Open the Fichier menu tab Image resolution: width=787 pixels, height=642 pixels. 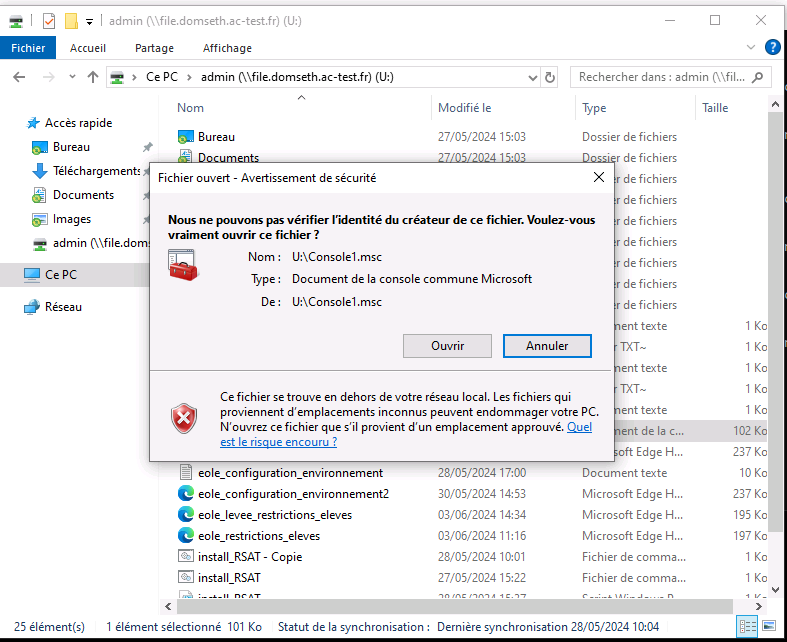point(29,48)
